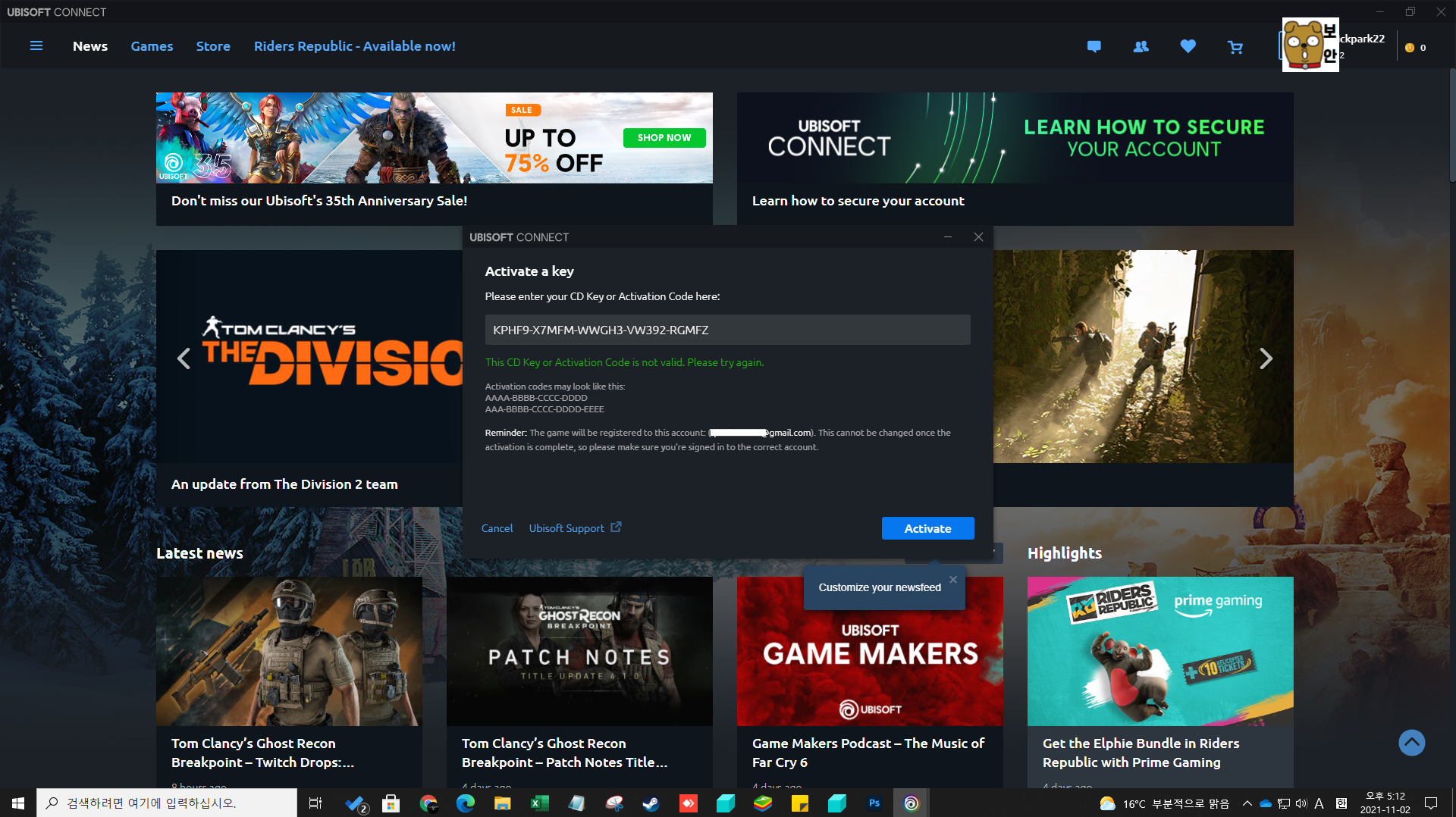
Task: Open the hamburger menu in Ubisoft Connect
Action: 36,46
